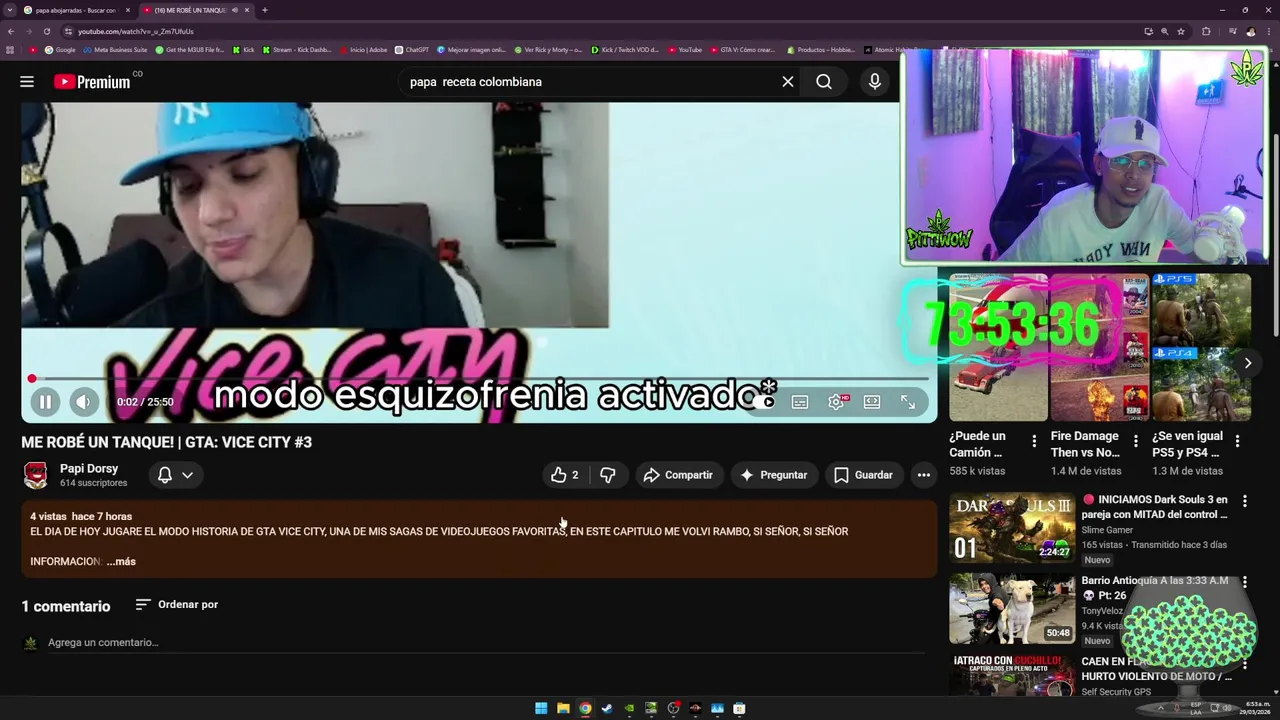Expand the description with '...más'

[121, 561]
